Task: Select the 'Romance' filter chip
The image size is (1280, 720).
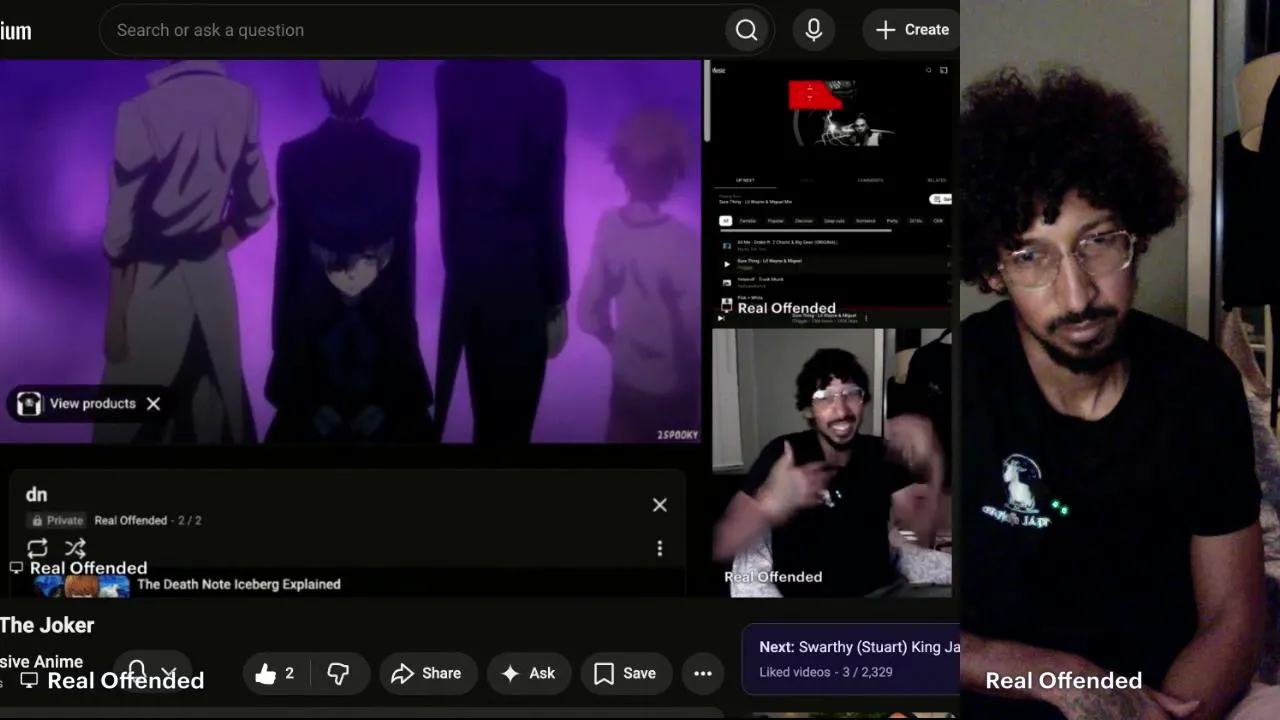Action: click(866, 221)
